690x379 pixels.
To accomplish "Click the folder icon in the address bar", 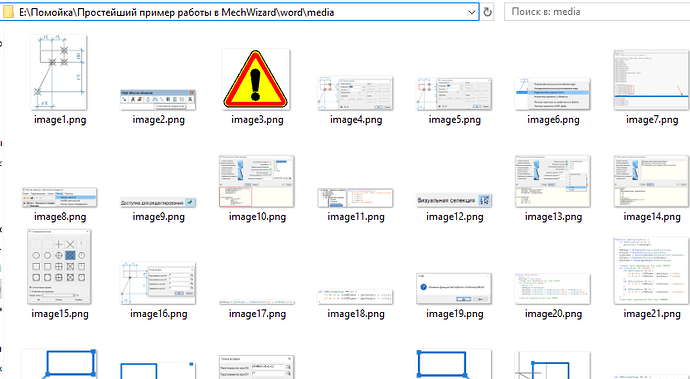I will pyautogui.click(x=8, y=12).
